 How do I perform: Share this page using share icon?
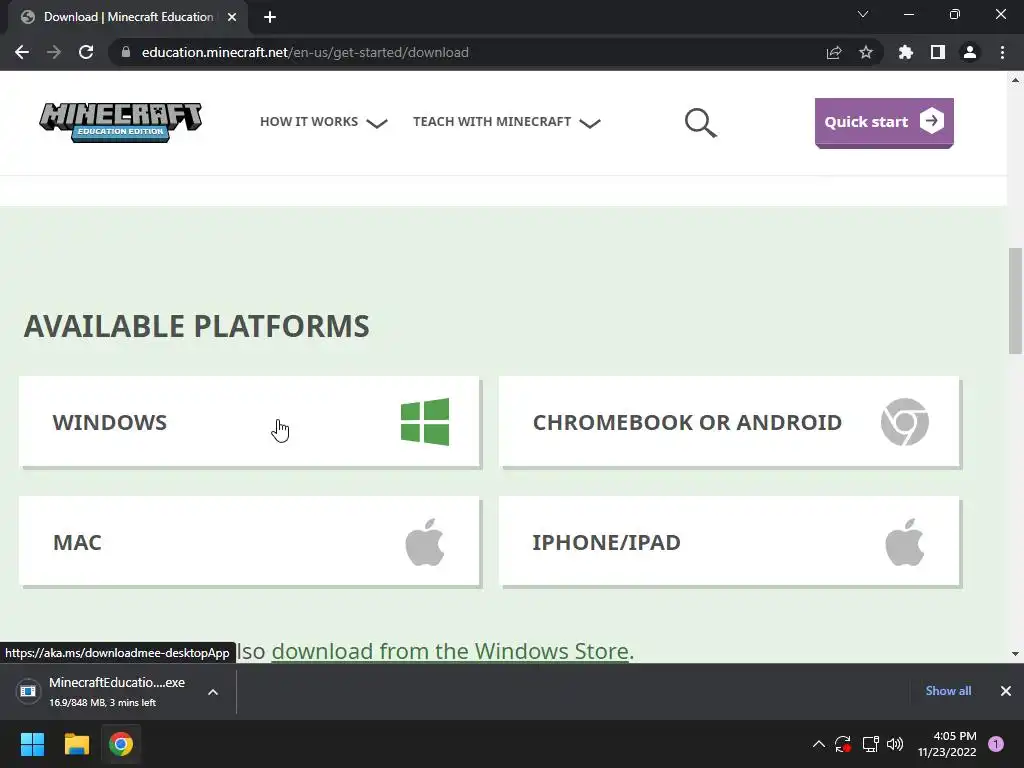pos(834,52)
